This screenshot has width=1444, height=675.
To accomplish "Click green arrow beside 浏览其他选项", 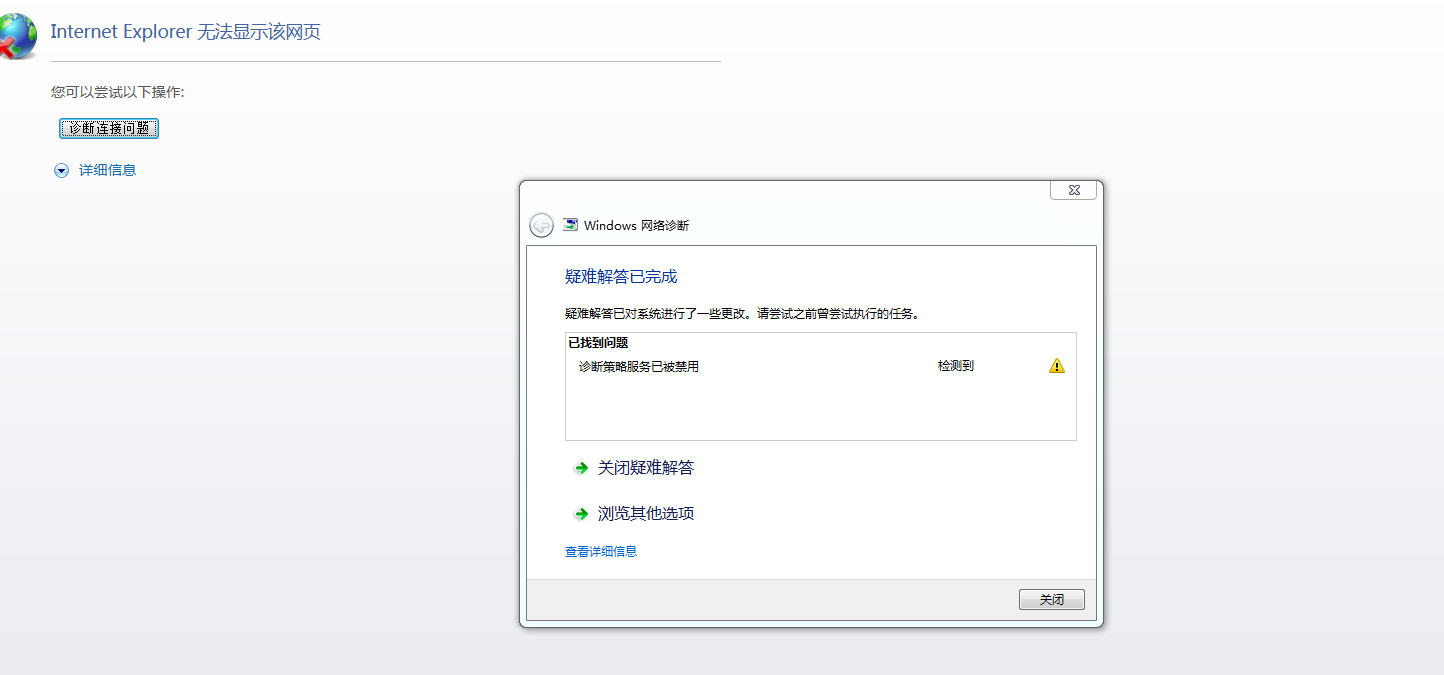I will 580,514.
